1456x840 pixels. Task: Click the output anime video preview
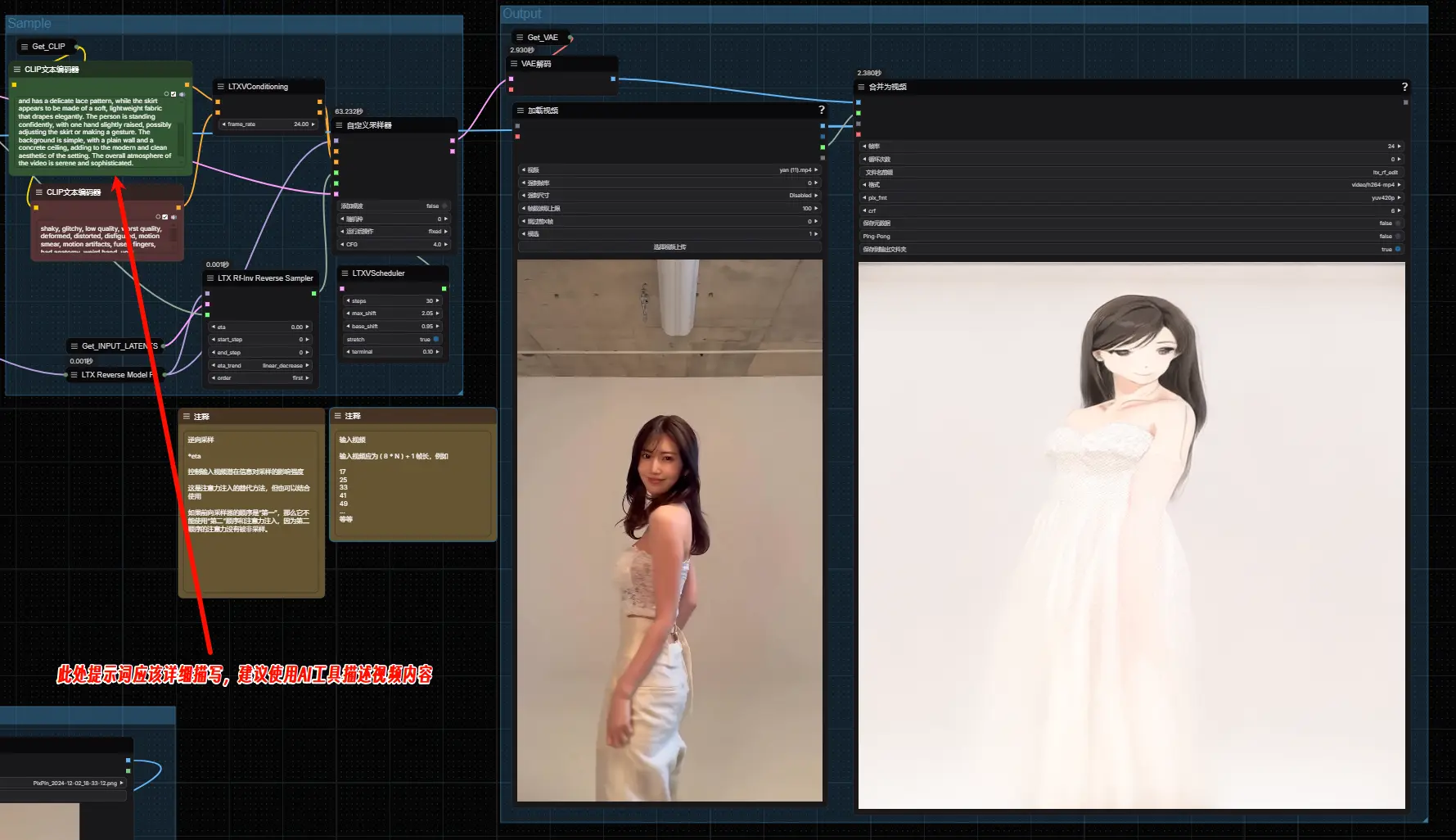click(1132, 535)
